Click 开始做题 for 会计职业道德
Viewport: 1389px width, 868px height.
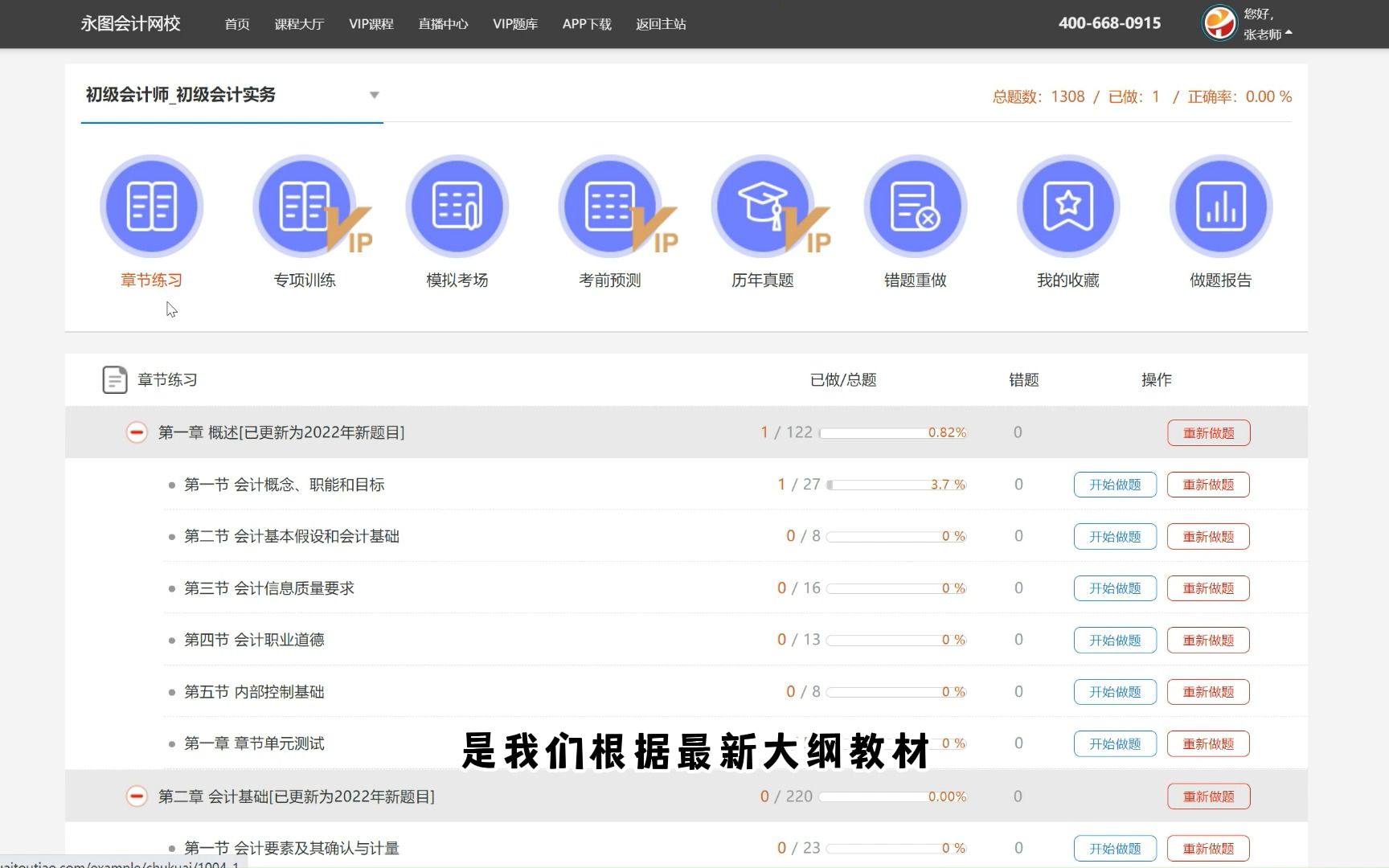click(1115, 640)
